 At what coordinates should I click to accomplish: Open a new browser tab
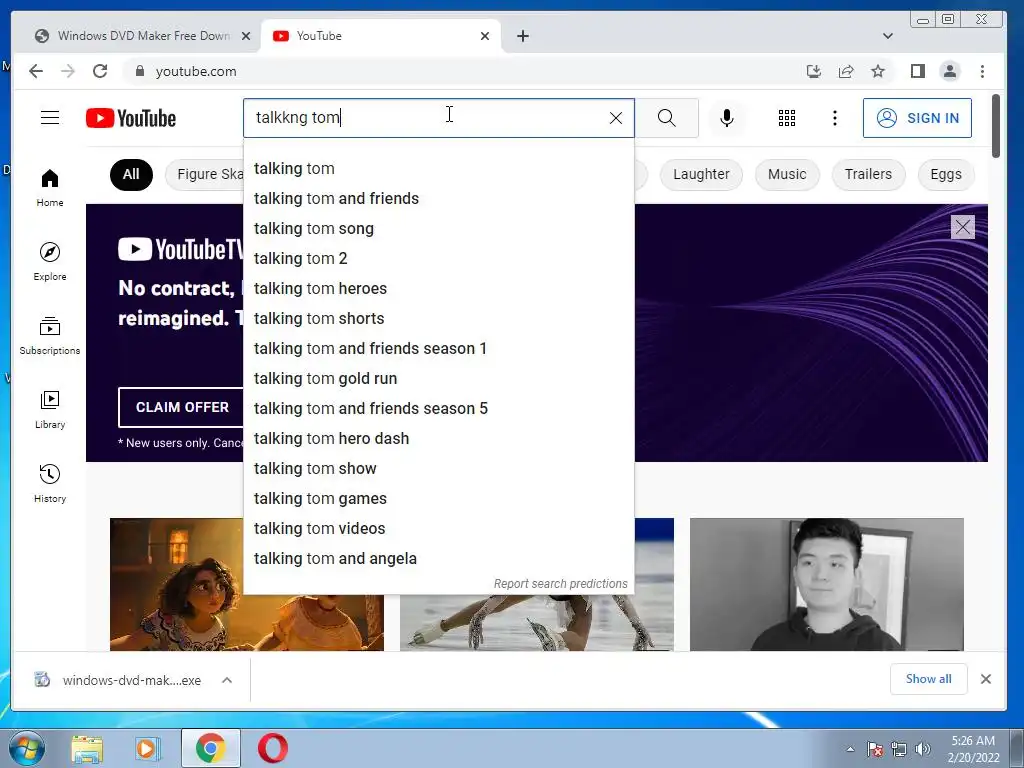pyautogui.click(x=522, y=36)
